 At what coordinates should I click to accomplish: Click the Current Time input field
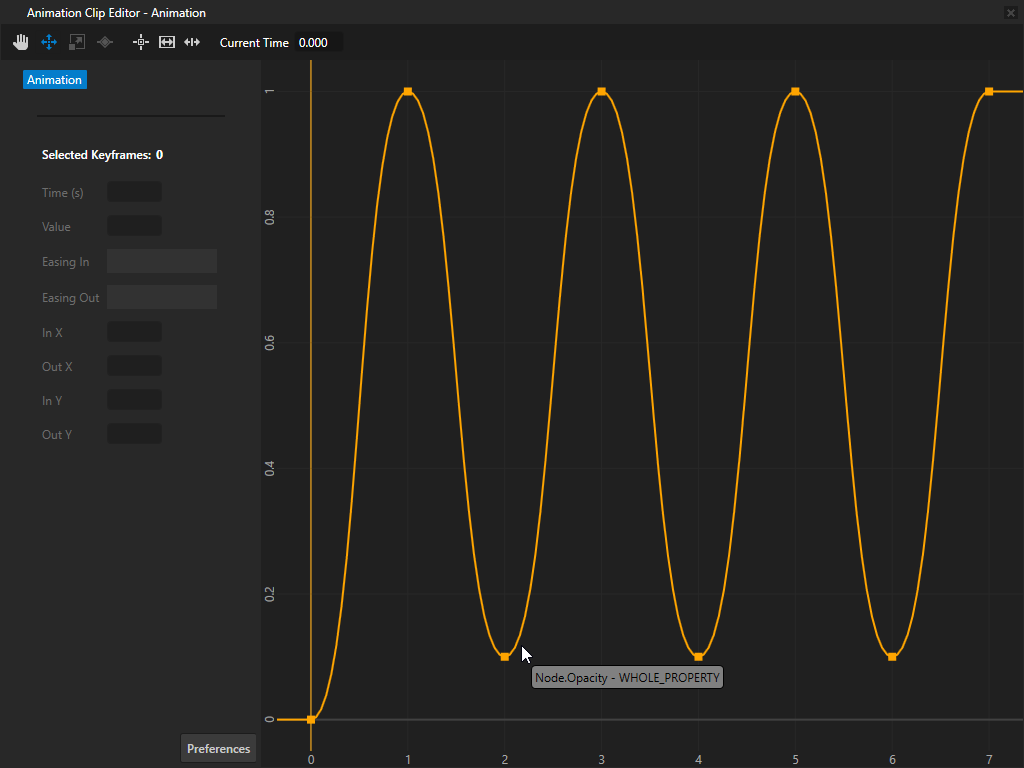pyautogui.click(x=318, y=43)
